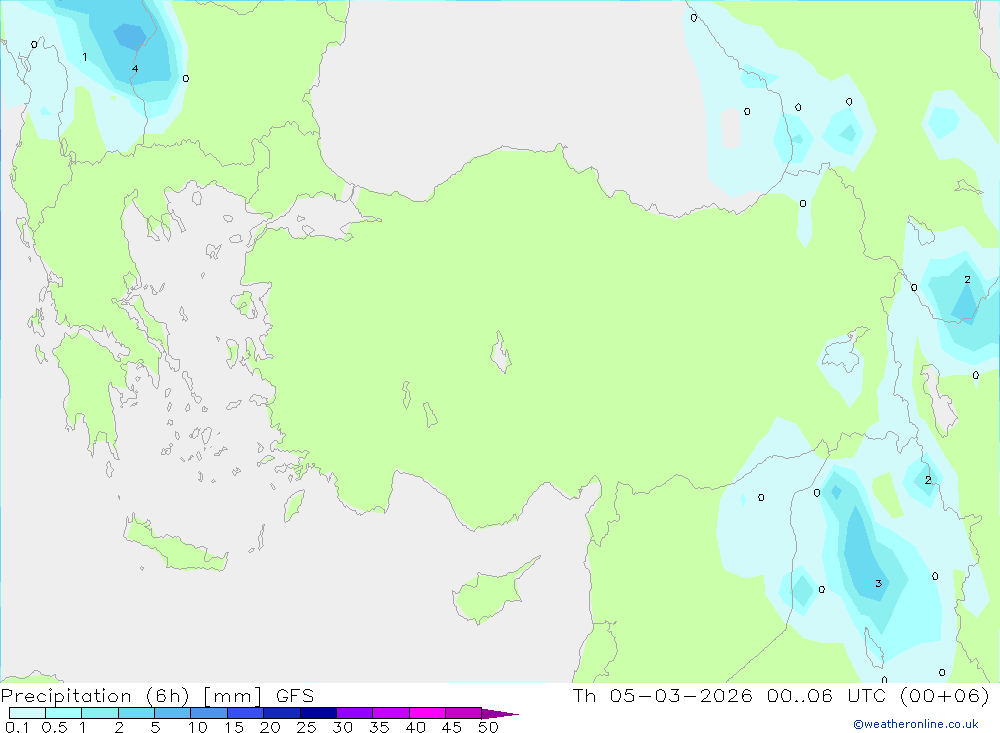This screenshot has width=1000, height=733.
Task: Select the 2–5 mm legend color swatch
Action: point(136,713)
